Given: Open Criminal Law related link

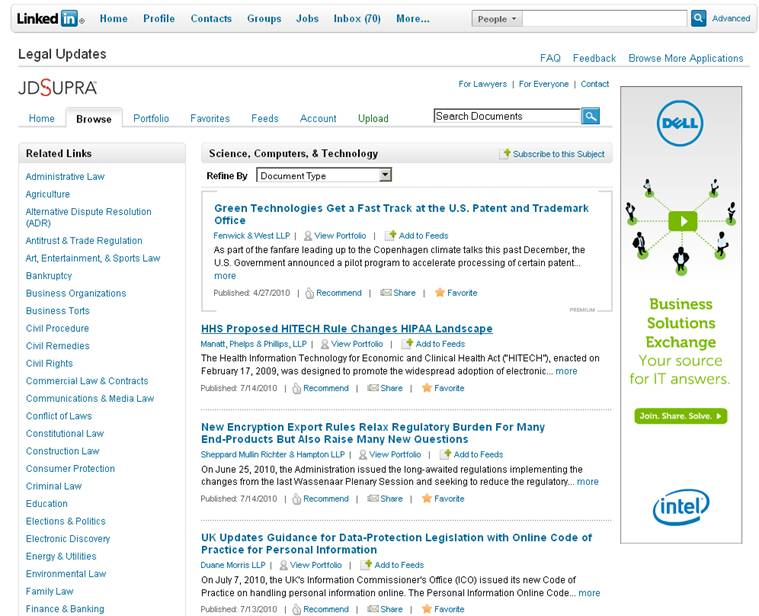Looking at the screenshot, I should (x=54, y=486).
